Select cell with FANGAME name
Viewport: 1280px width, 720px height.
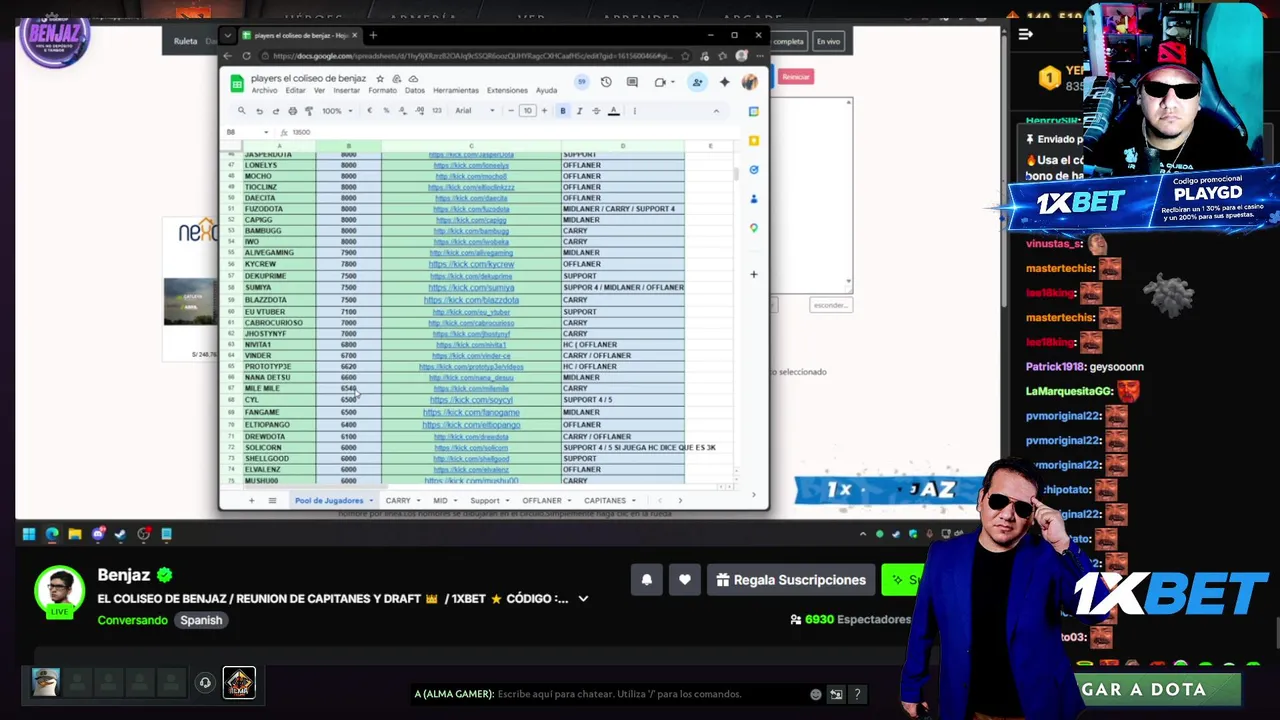pos(278,412)
